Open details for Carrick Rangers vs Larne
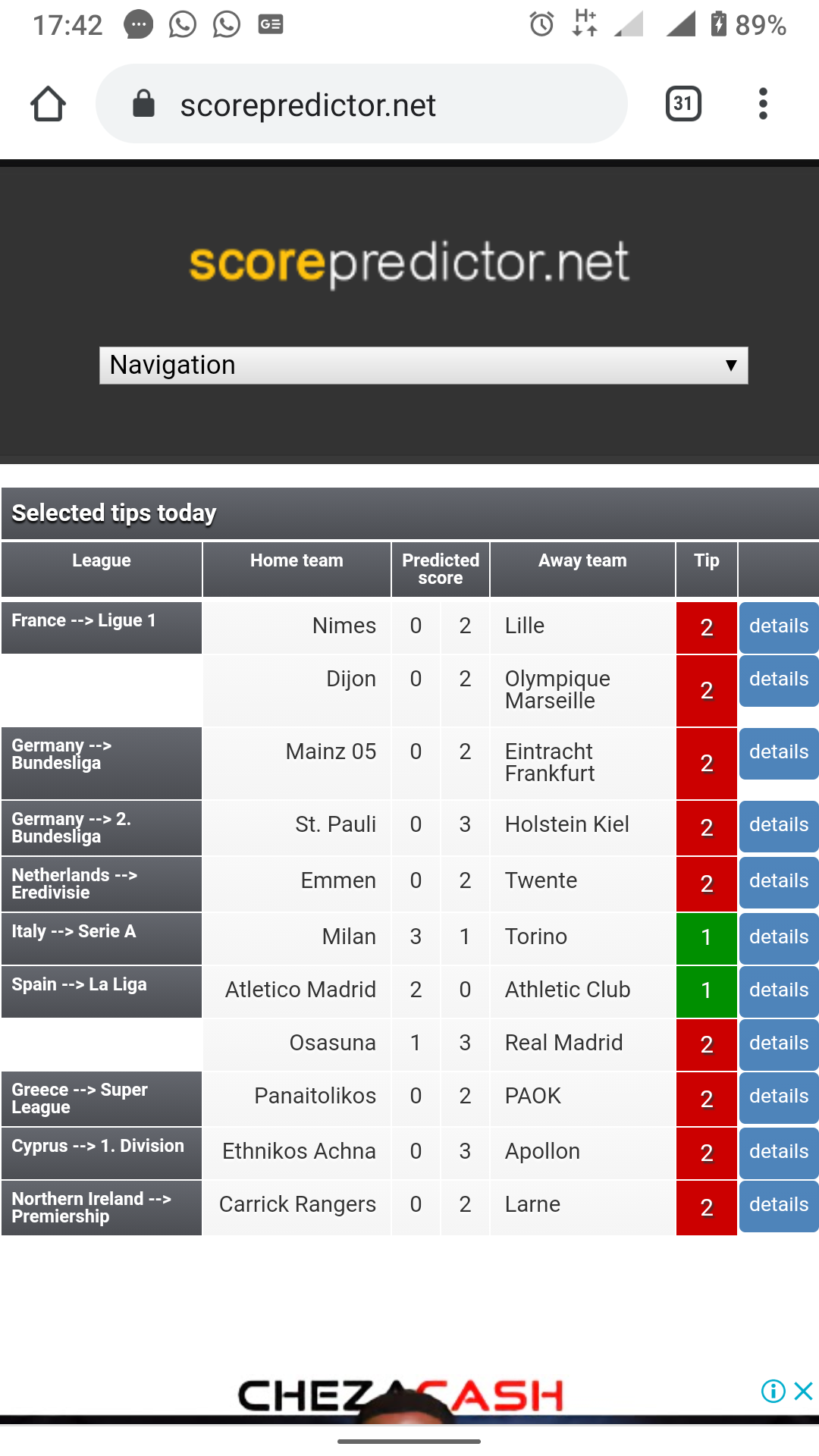 pyautogui.click(x=778, y=1205)
